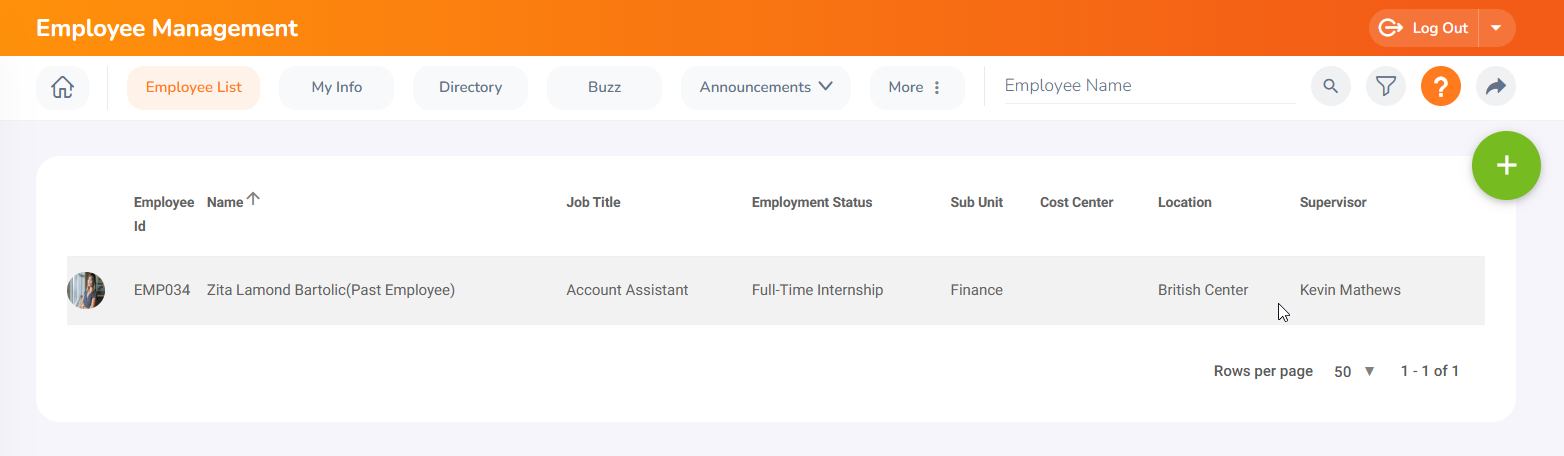Click the Log Out icon
The height and width of the screenshot is (456, 1564).
coord(1390,28)
